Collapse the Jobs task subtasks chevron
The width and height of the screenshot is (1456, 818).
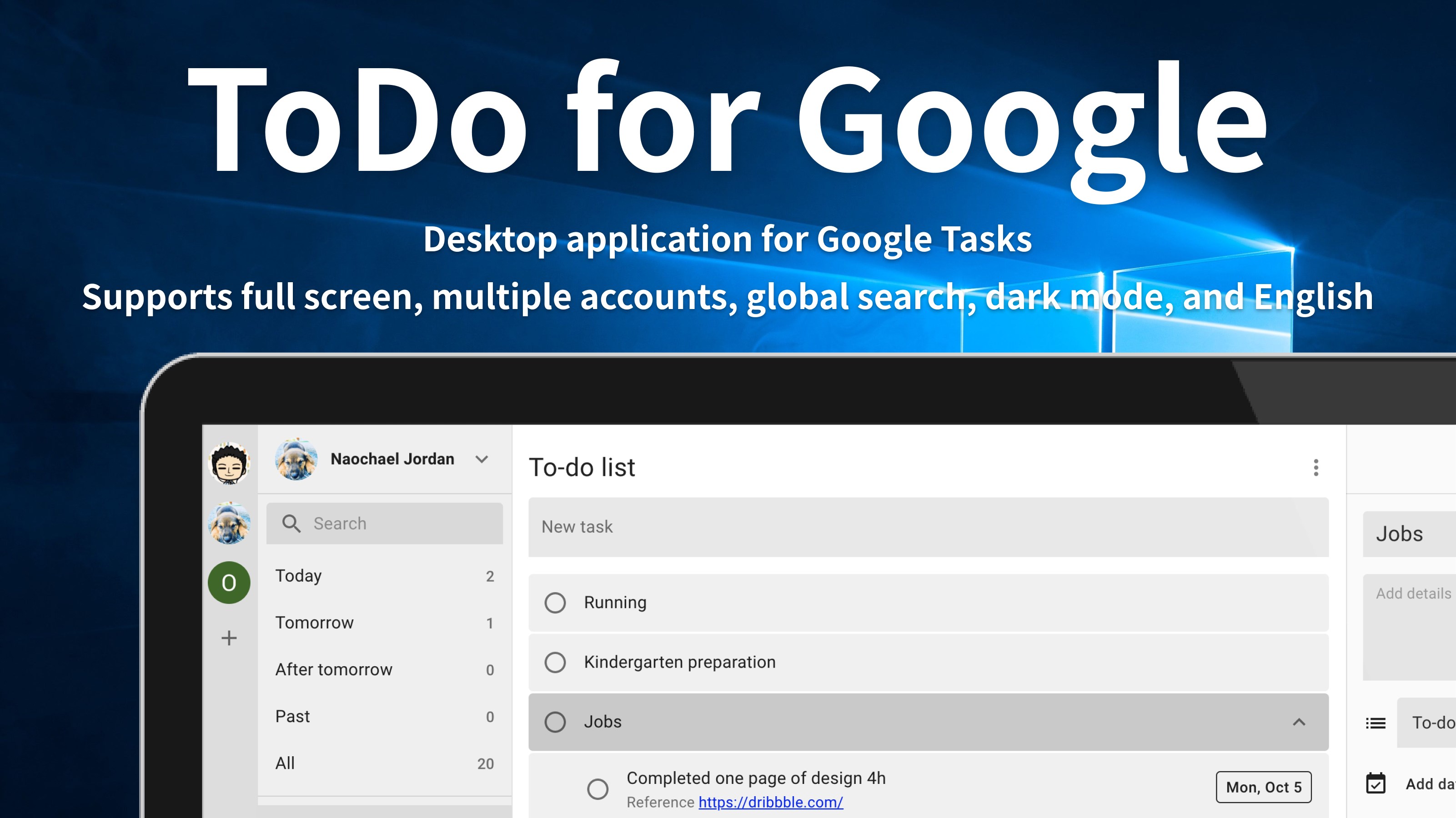tap(1299, 721)
